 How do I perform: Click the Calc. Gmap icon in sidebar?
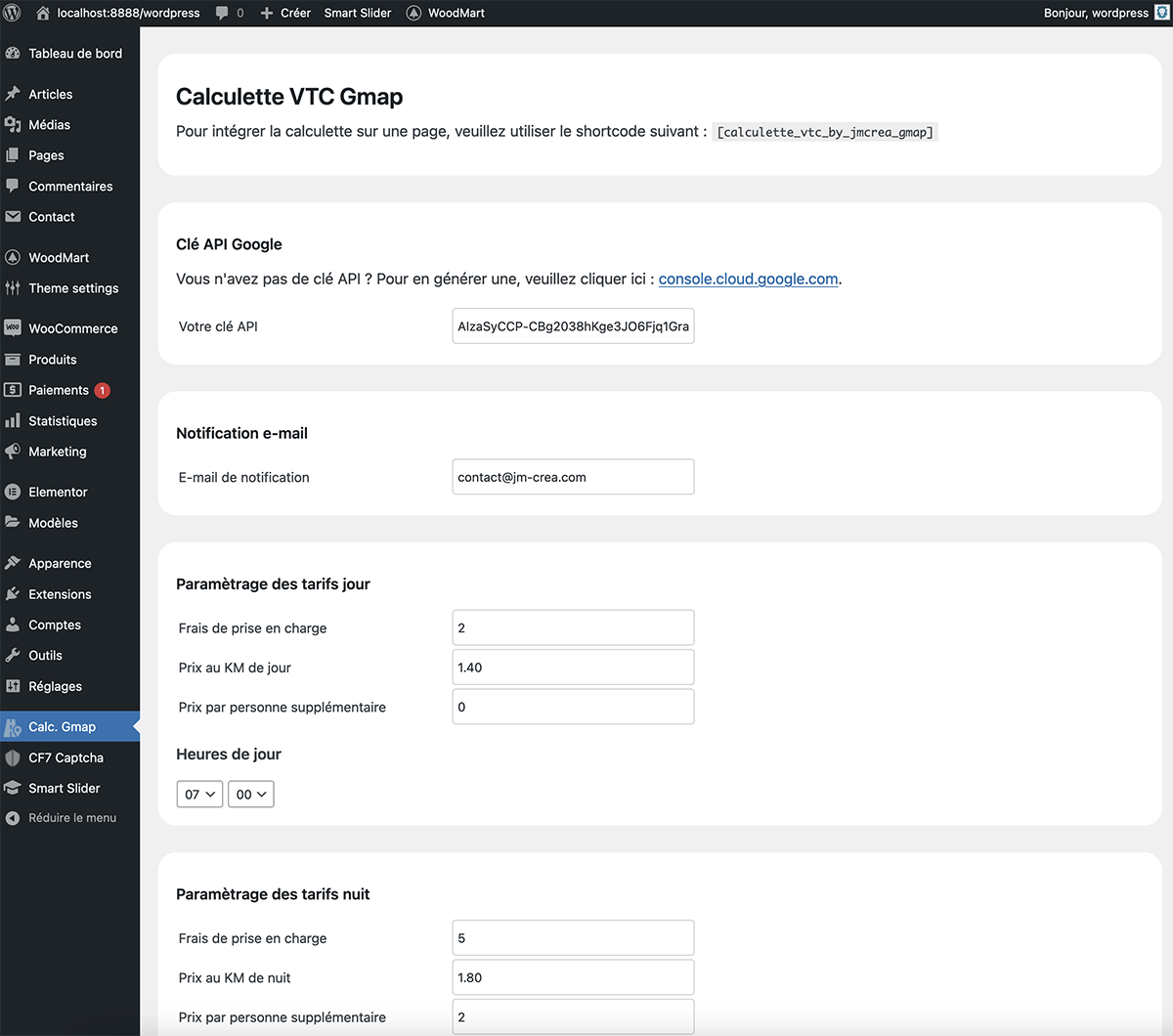(13, 727)
